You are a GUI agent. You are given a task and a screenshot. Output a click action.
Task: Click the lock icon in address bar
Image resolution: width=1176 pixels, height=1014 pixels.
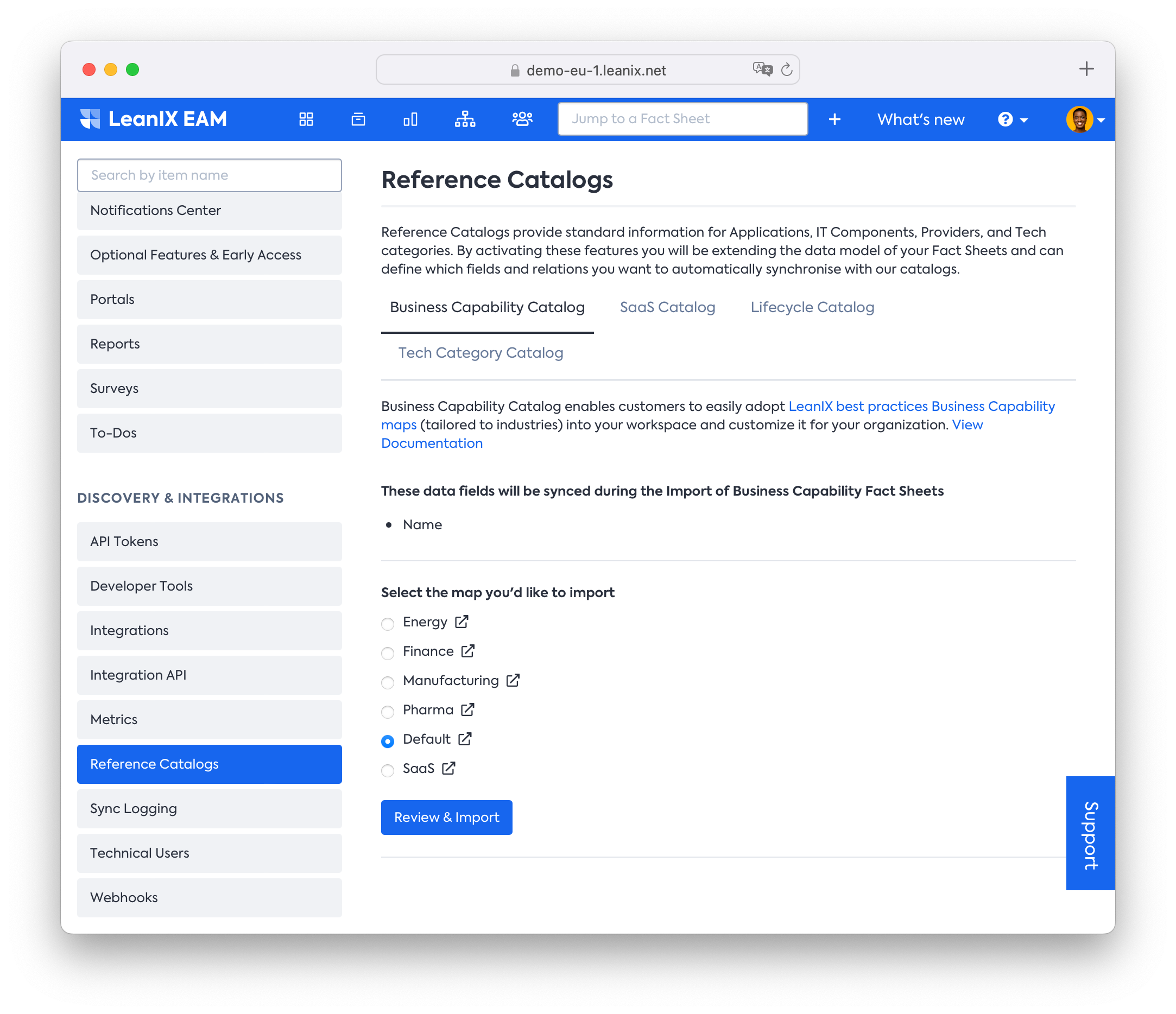coord(515,70)
